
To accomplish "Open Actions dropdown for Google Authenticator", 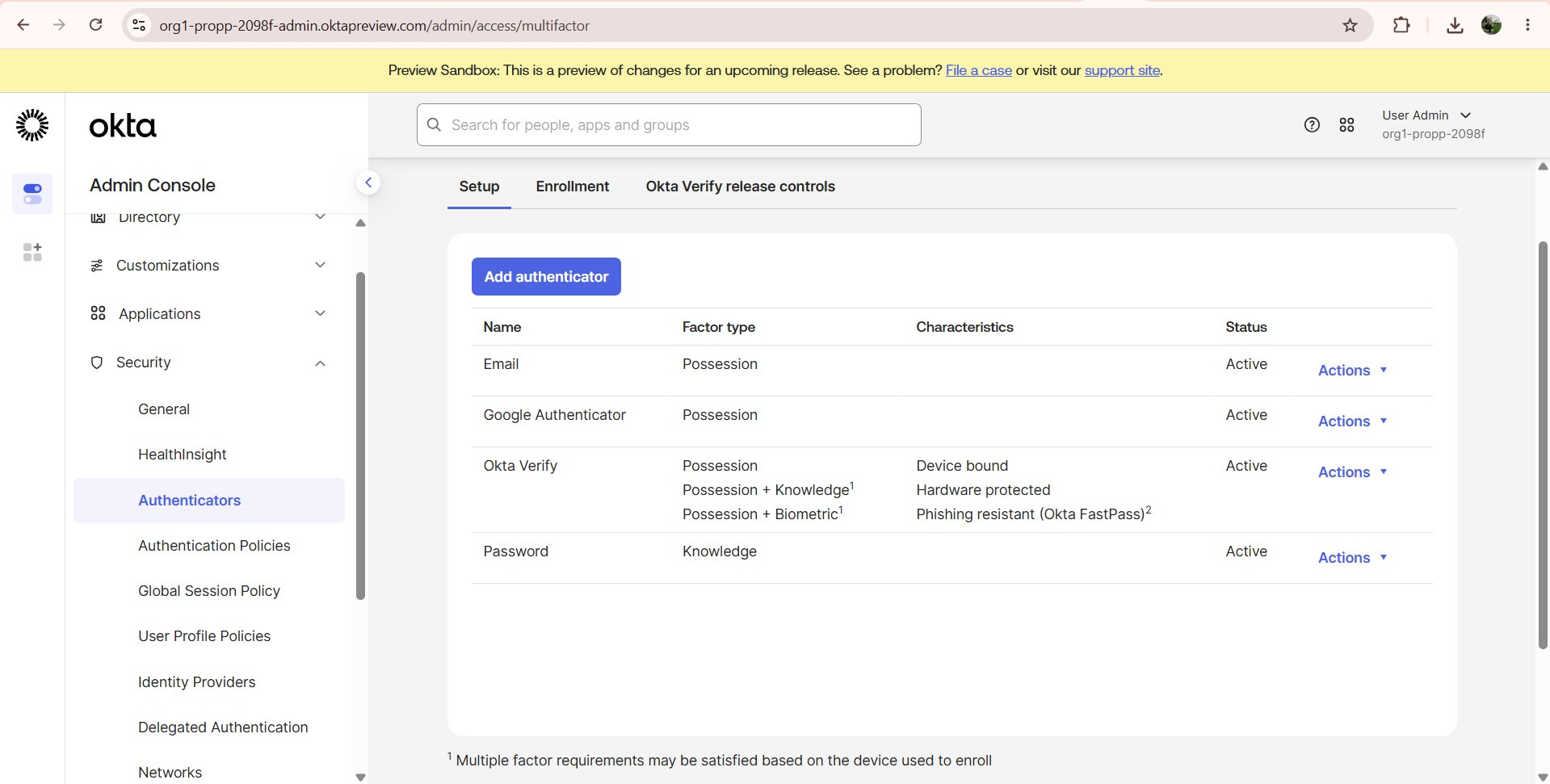I will 1352,421.
